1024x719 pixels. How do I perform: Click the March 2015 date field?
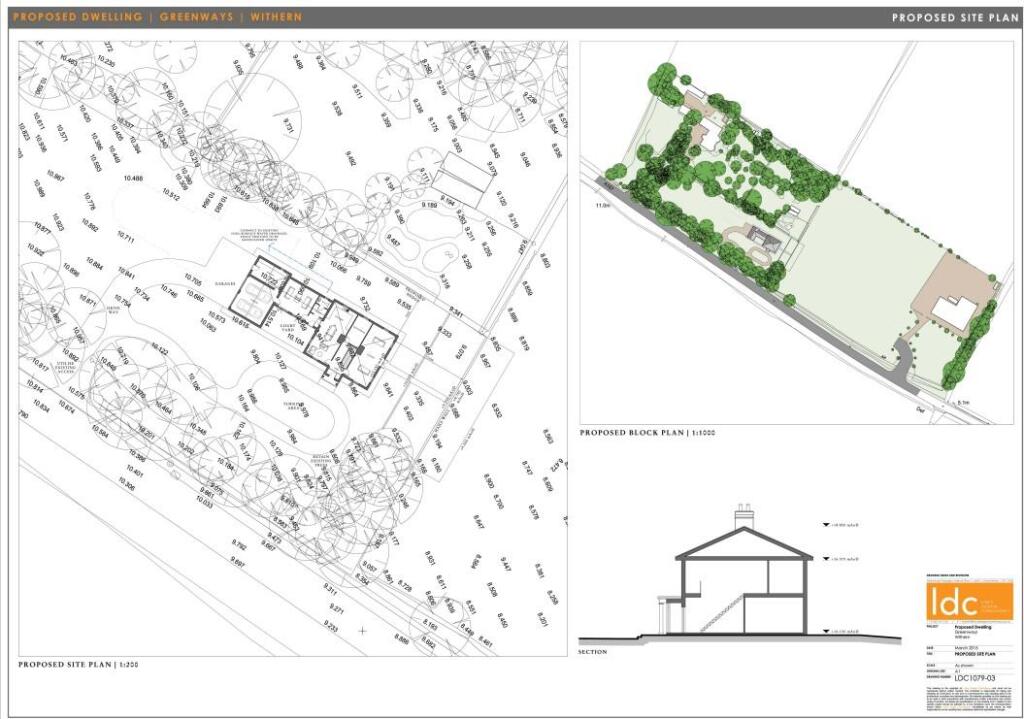[x=965, y=648]
